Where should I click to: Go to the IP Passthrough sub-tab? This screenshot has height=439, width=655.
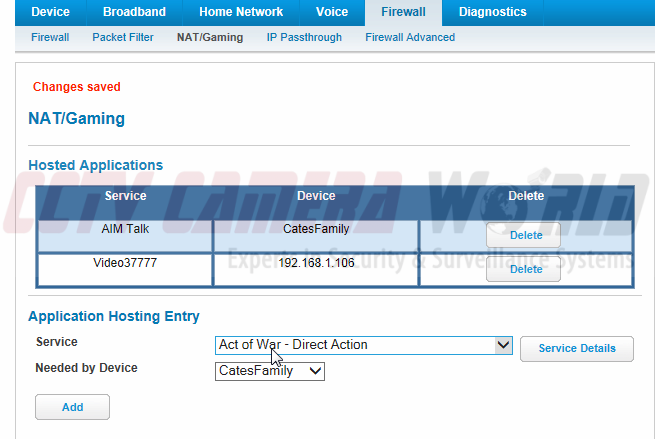pos(304,37)
